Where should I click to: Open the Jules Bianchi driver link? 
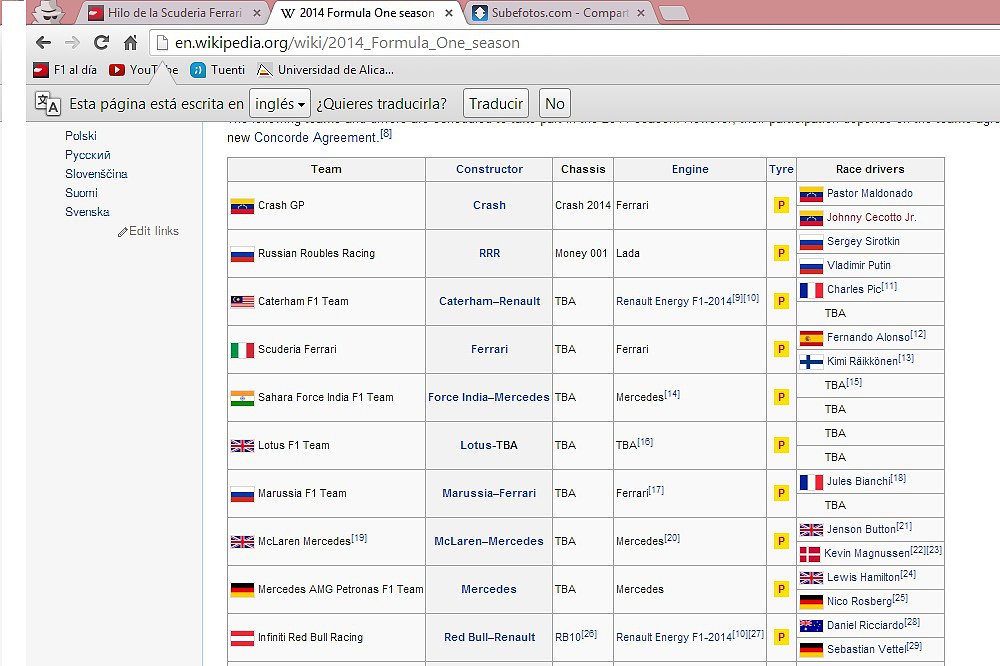(859, 482)
